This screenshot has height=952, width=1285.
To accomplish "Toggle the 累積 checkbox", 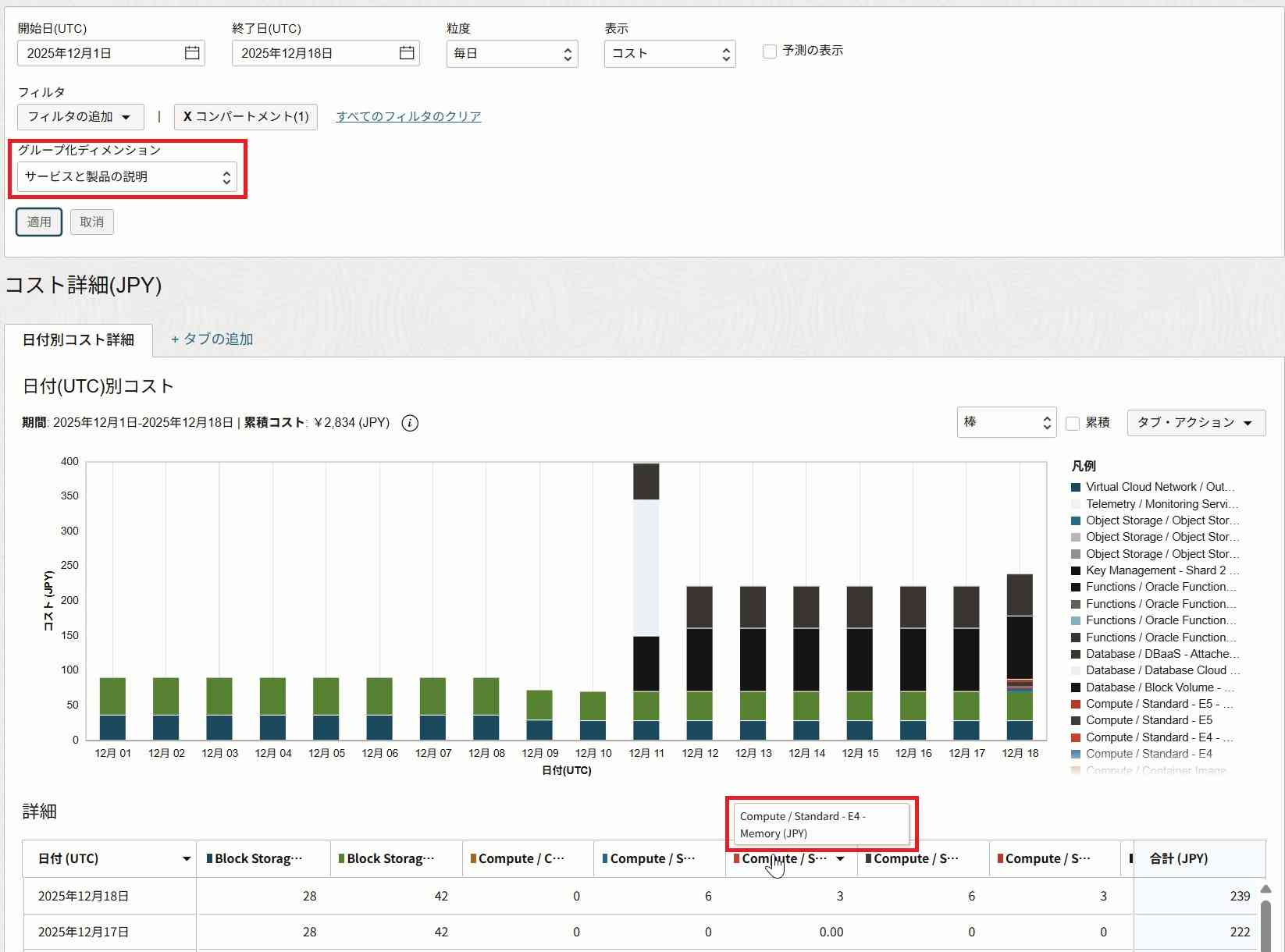I will 1073,423.
